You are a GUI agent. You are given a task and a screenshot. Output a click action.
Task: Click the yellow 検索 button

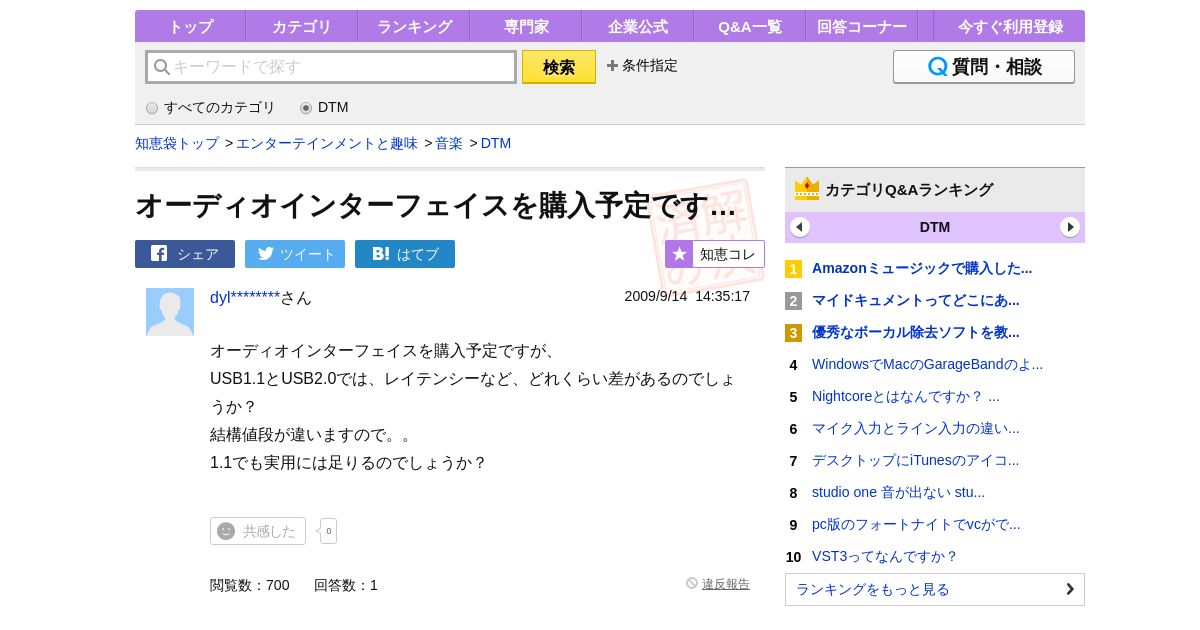559,67
